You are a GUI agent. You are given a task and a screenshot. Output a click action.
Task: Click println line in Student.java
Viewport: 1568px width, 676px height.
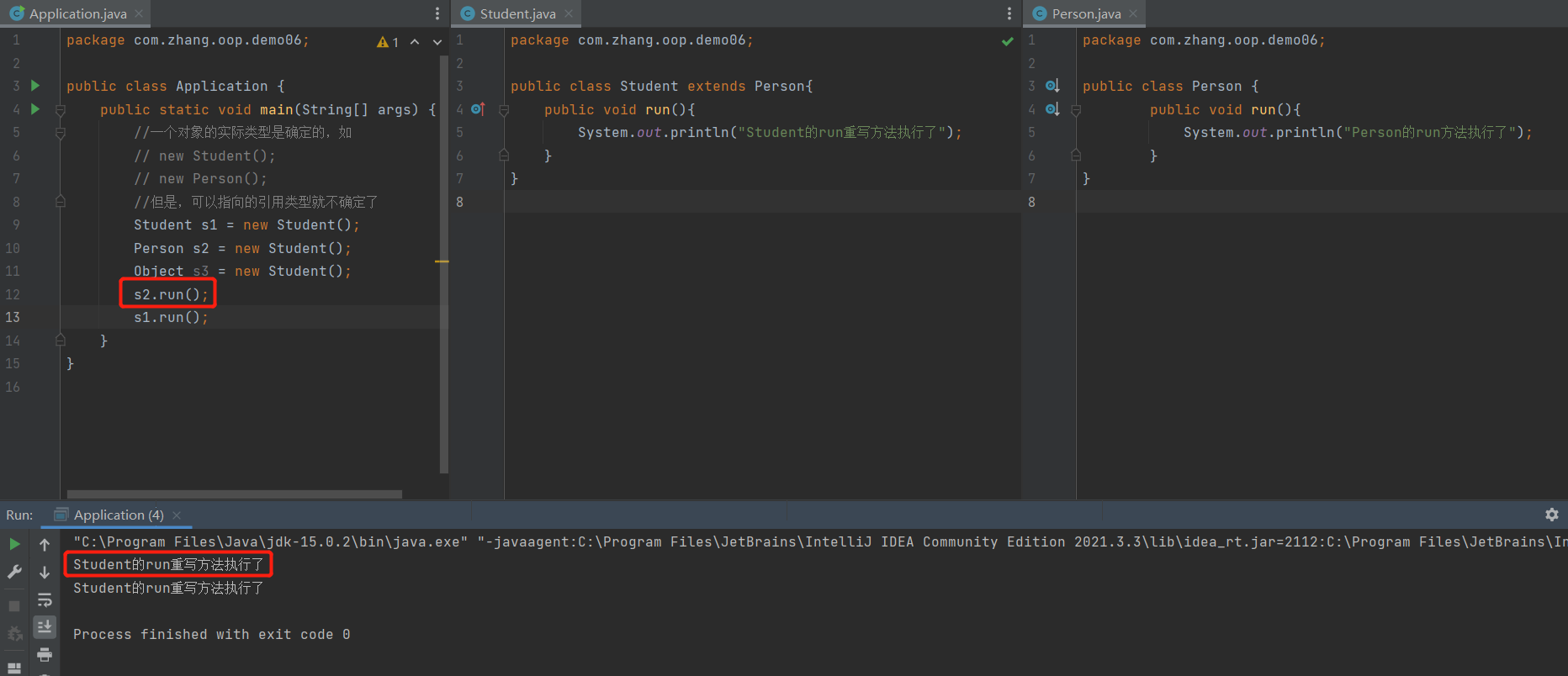770,133
